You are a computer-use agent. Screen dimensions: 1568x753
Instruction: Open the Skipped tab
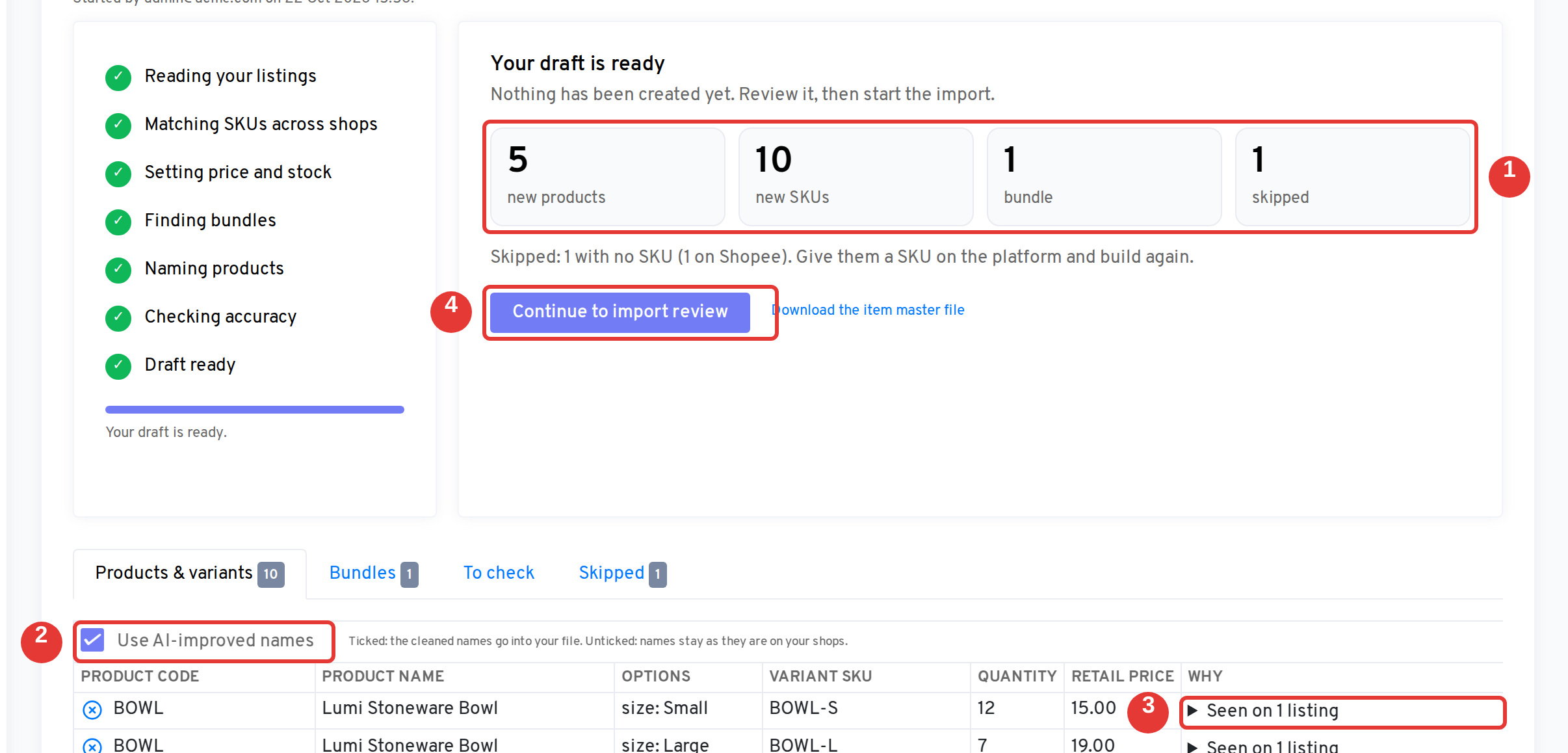point(622,573)
